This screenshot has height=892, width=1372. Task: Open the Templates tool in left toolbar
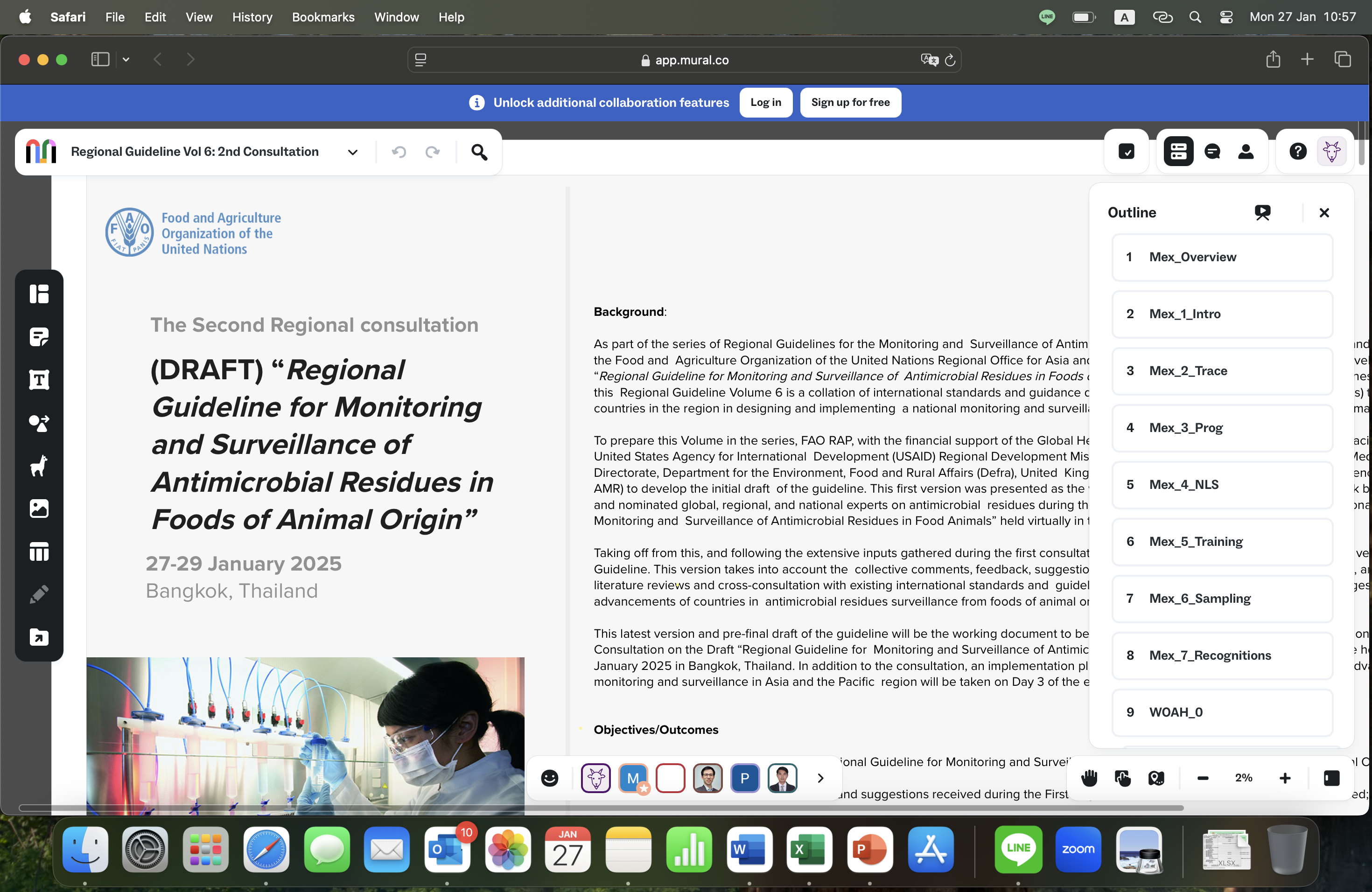pos(39,294)
